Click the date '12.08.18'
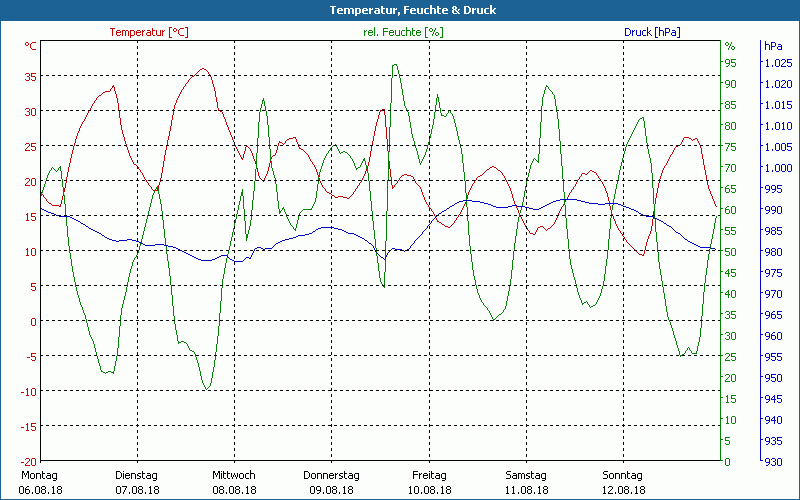This screenshot has width=800, height=500. [623, 490]
